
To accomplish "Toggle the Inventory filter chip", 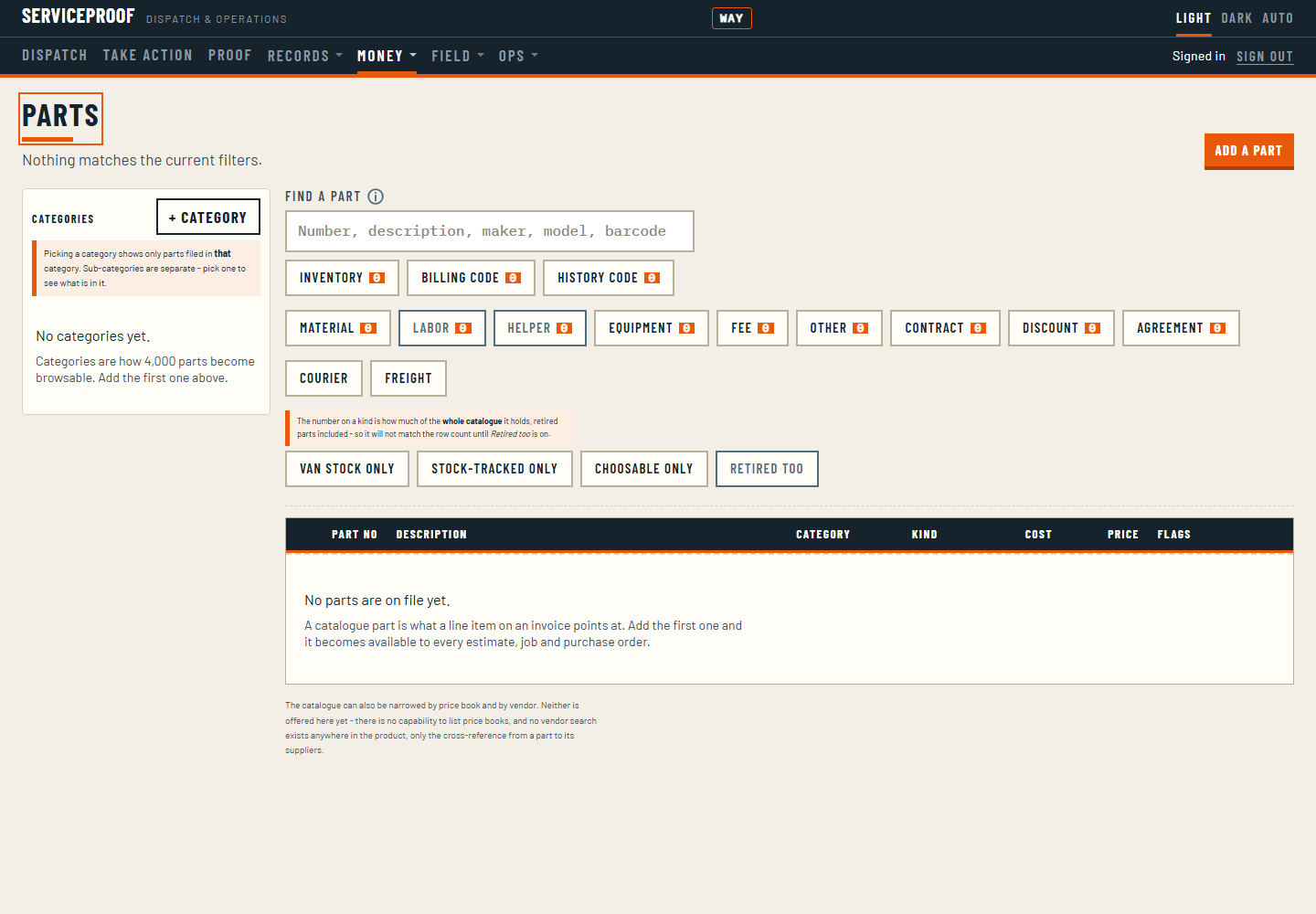I will (x=342, y=278).
